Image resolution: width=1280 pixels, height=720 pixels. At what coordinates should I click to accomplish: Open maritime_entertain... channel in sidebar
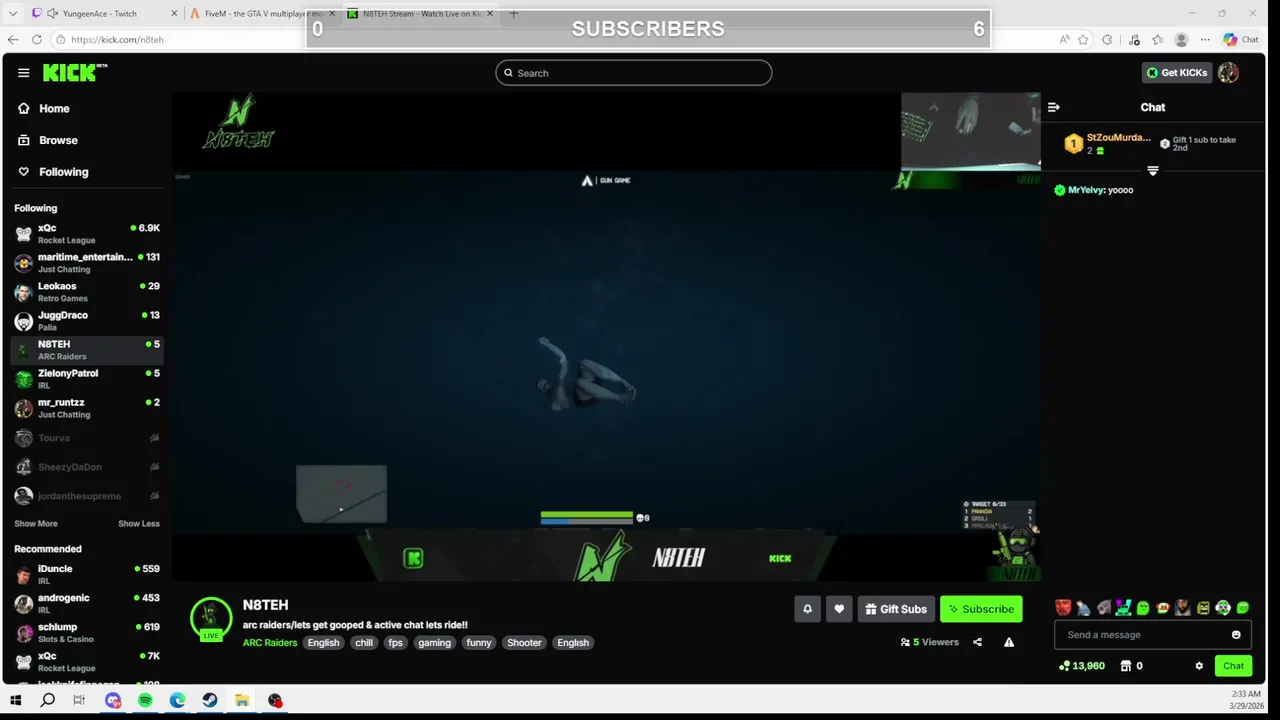click(87, 263)
